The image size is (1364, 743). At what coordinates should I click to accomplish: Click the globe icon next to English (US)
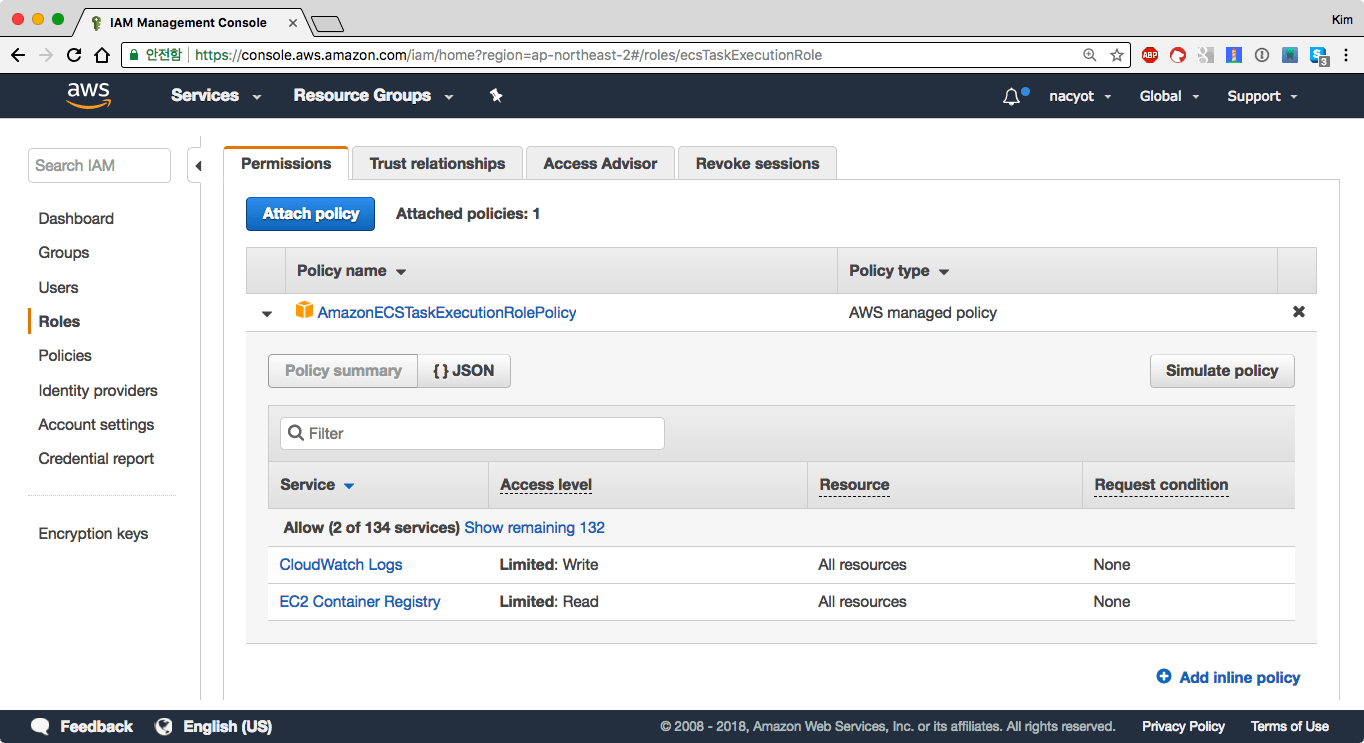tap(163, 726)
